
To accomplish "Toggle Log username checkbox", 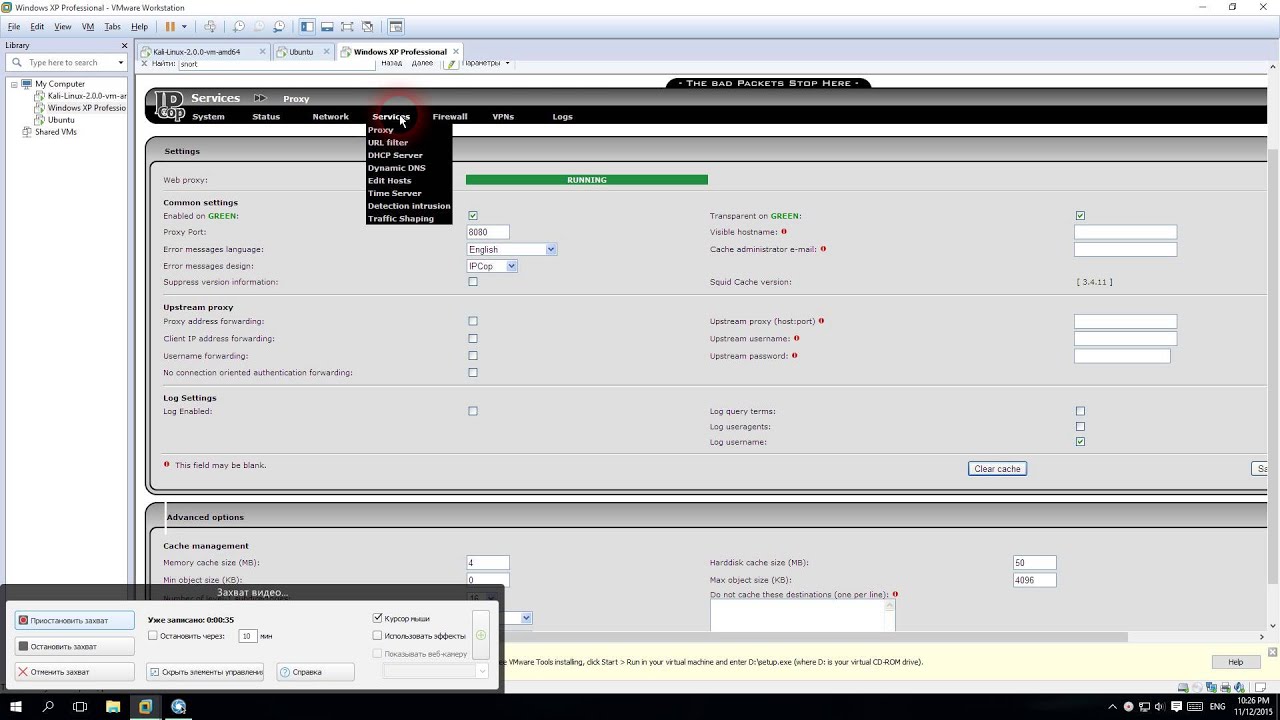I will click(1080, 442).
